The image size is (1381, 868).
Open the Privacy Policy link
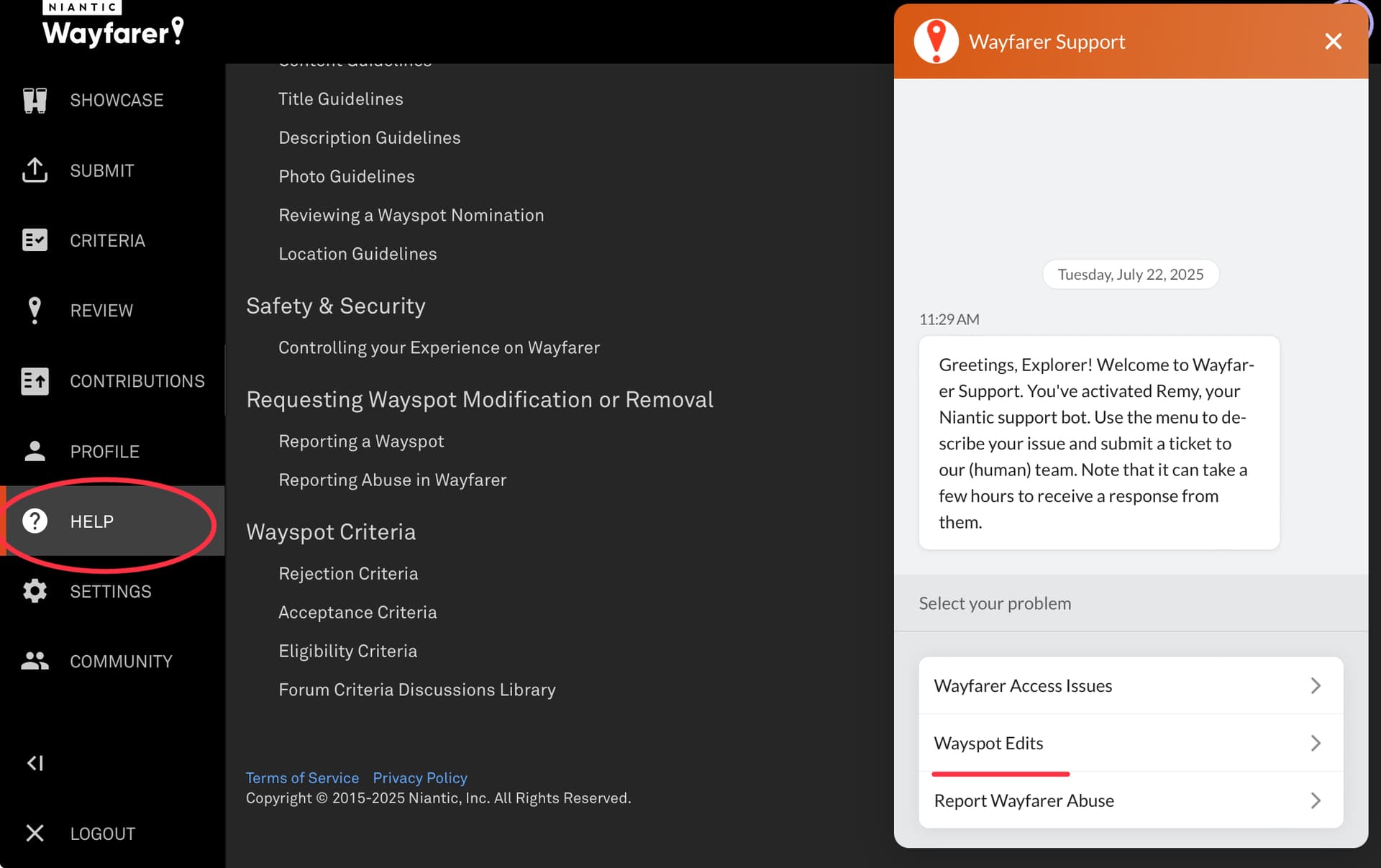point(420,777)
